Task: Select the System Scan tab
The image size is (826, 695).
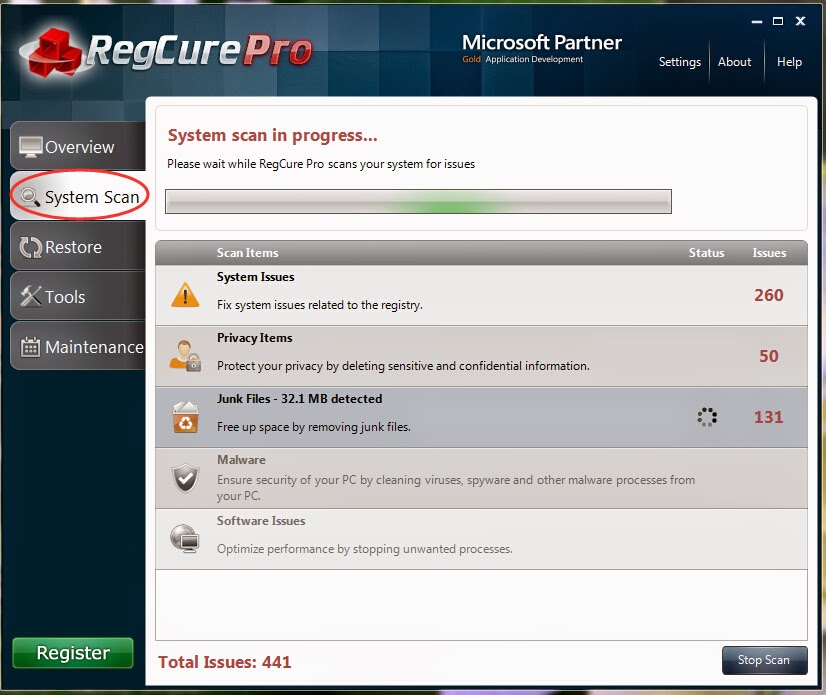Action: 78,195
